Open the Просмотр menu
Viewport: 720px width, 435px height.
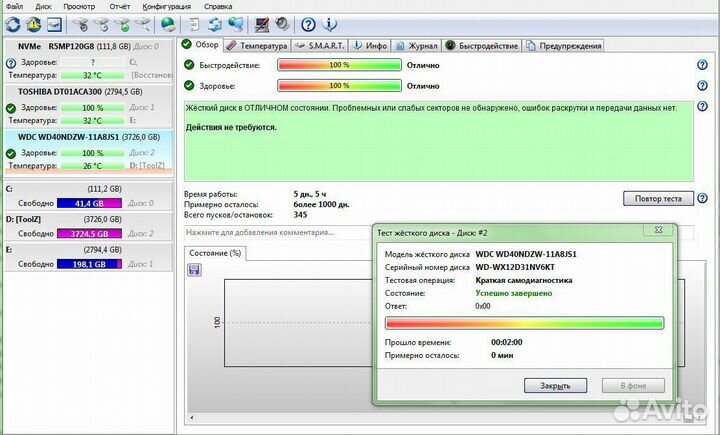tap(79, 6)
